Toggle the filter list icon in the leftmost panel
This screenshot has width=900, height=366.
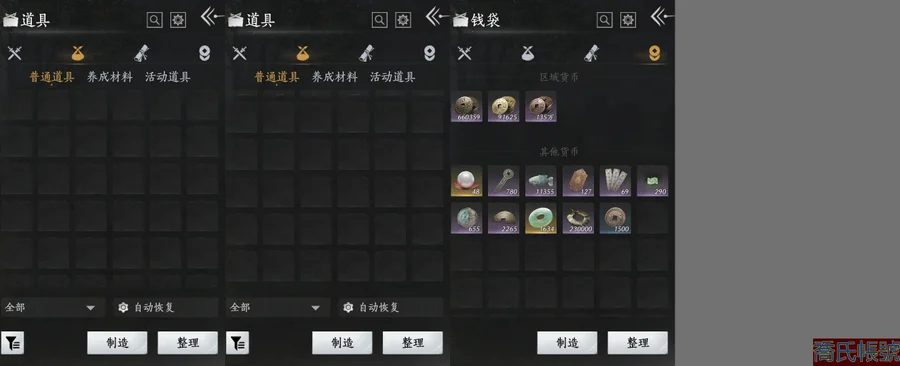pyautogui.click(x=13, y=343)
